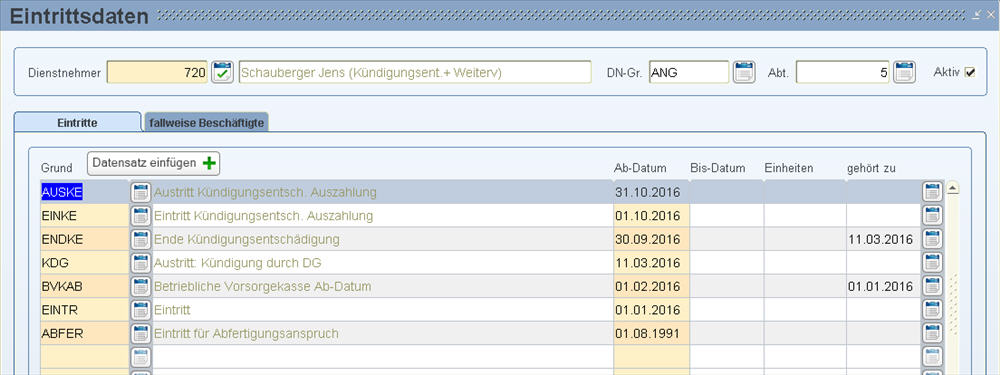Image resolution: width=1000 pixels, height=375 pixels.
Task: Open the gehört zu icon in EINKE row
Action: pyautogui.click(x=932, y=216)
